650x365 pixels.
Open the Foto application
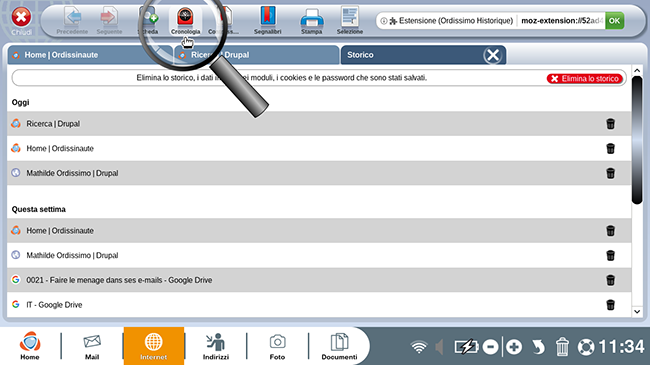277,347
